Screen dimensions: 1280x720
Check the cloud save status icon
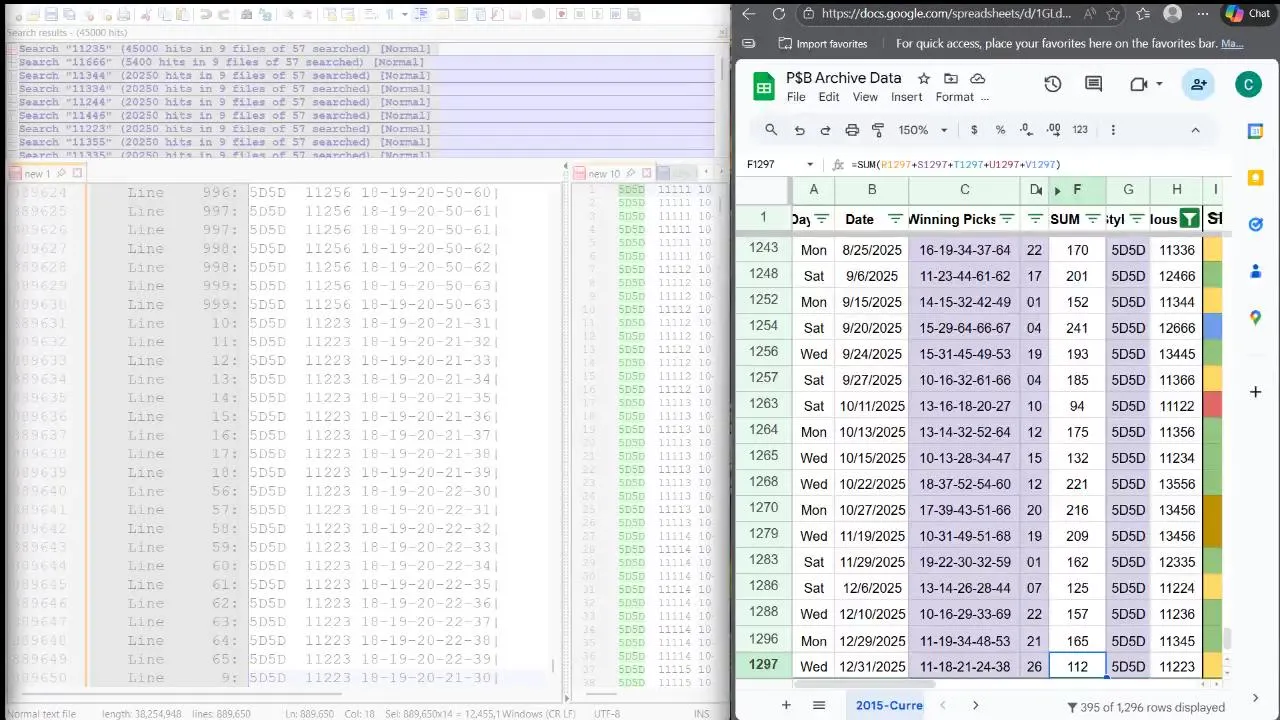pyautogui.click(x=978, y=78)
